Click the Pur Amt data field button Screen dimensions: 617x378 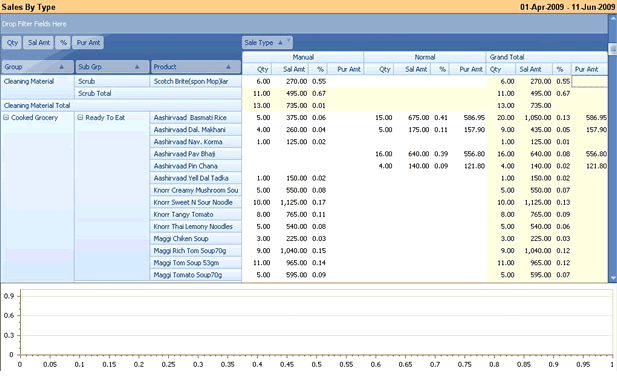pos(88,42)
